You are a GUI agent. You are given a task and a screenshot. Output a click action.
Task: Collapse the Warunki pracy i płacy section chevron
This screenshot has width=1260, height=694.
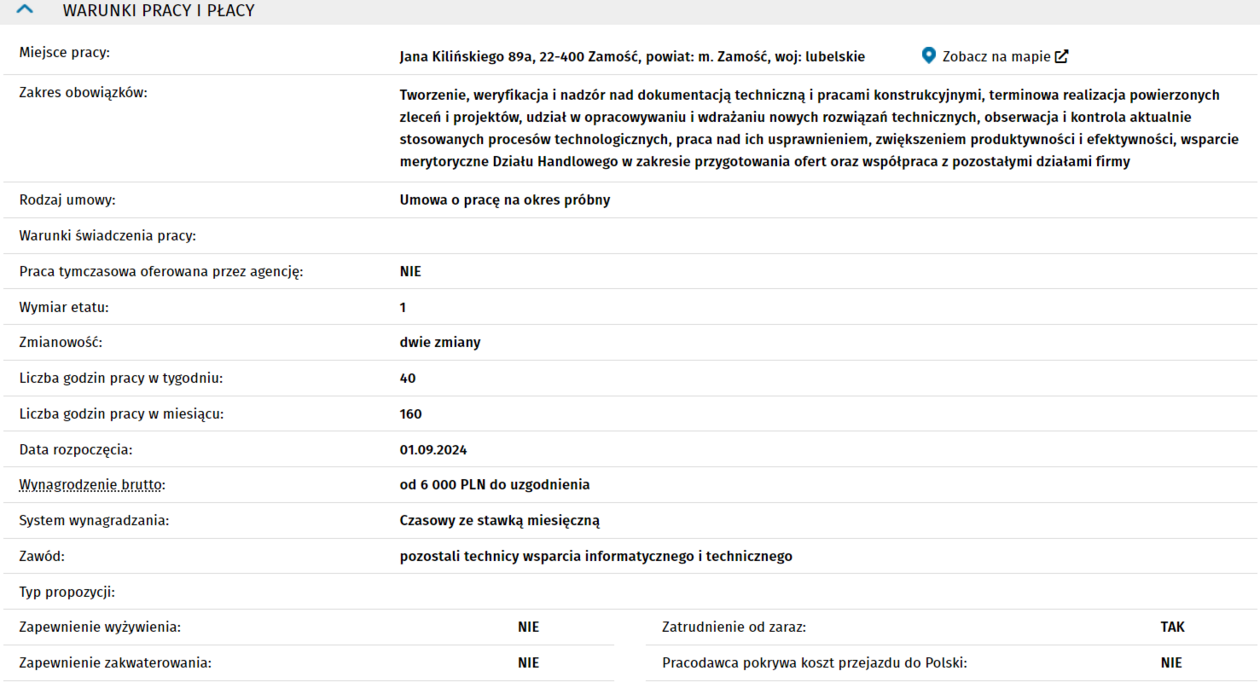(x=25, y=10)
